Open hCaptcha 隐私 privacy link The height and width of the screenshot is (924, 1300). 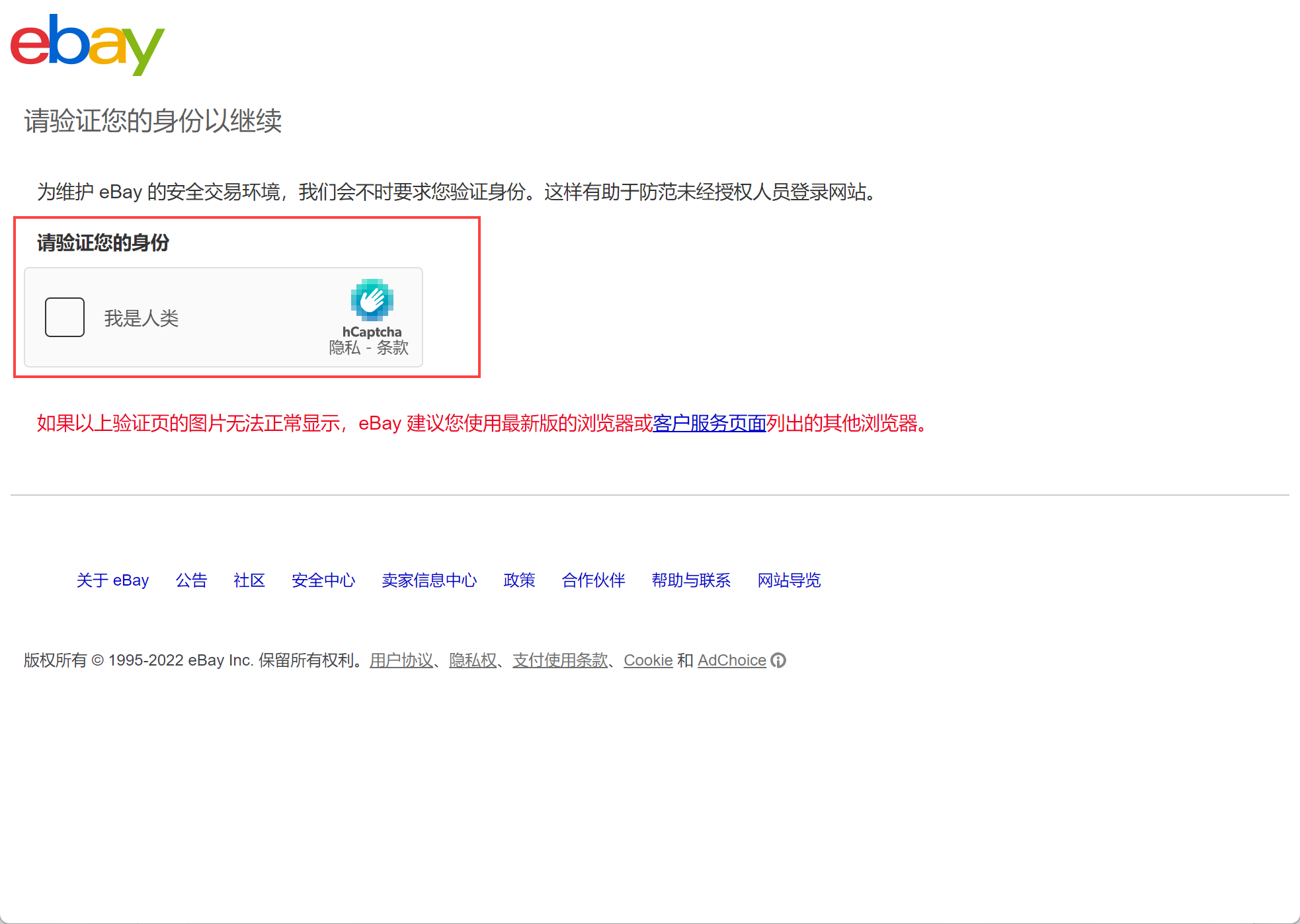pos(345,348)
